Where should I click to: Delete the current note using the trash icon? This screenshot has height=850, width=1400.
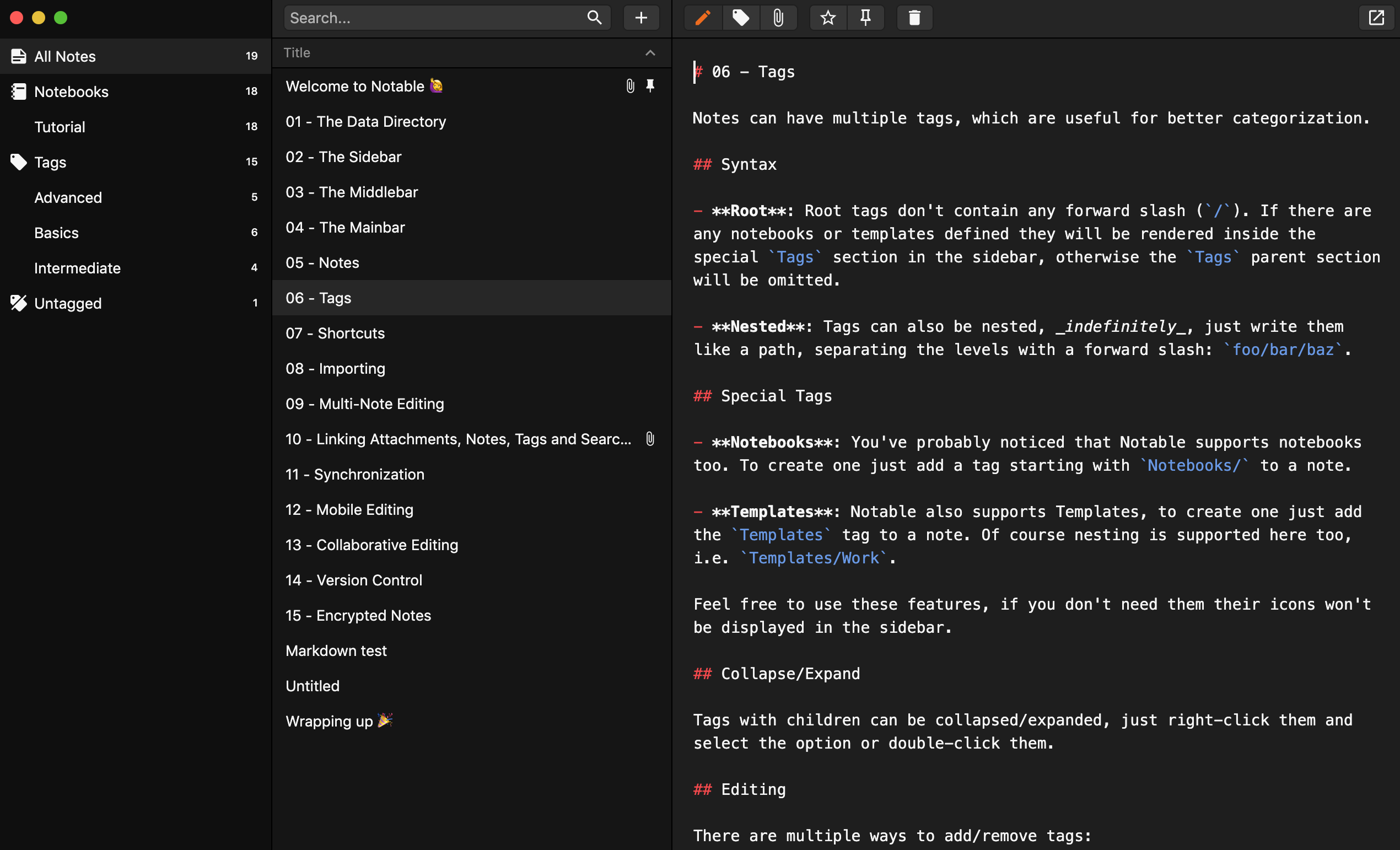(x=914, y=18)
